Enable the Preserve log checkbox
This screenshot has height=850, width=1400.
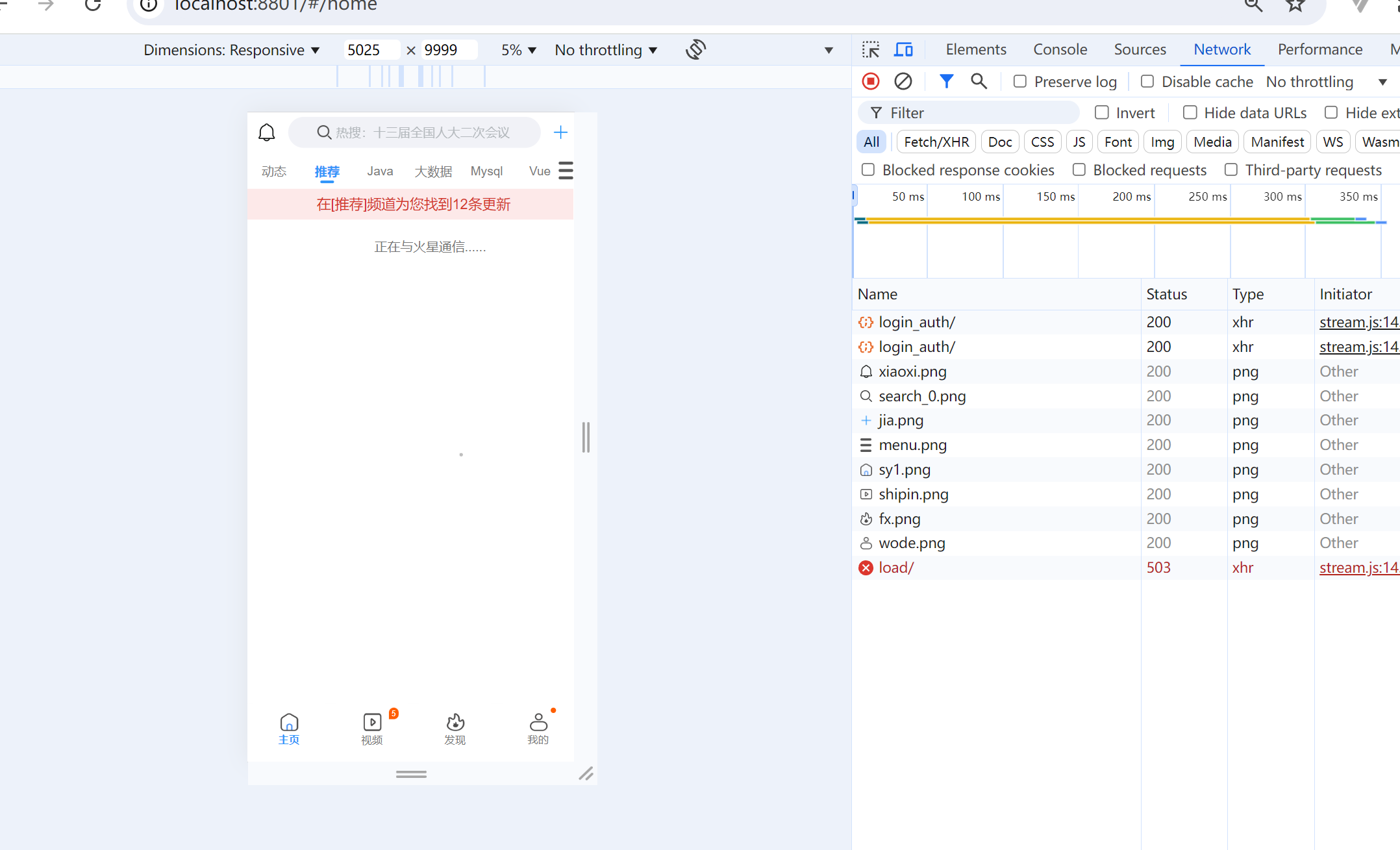click(1019, 81)
